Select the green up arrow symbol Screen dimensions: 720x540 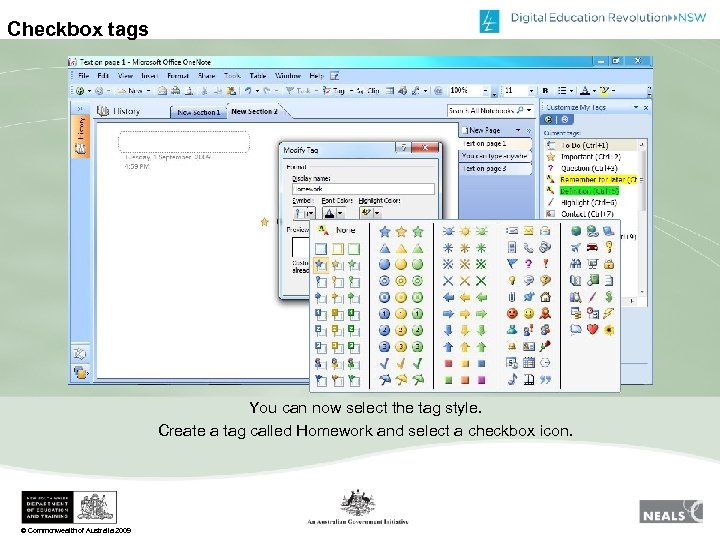coord(481,347)
